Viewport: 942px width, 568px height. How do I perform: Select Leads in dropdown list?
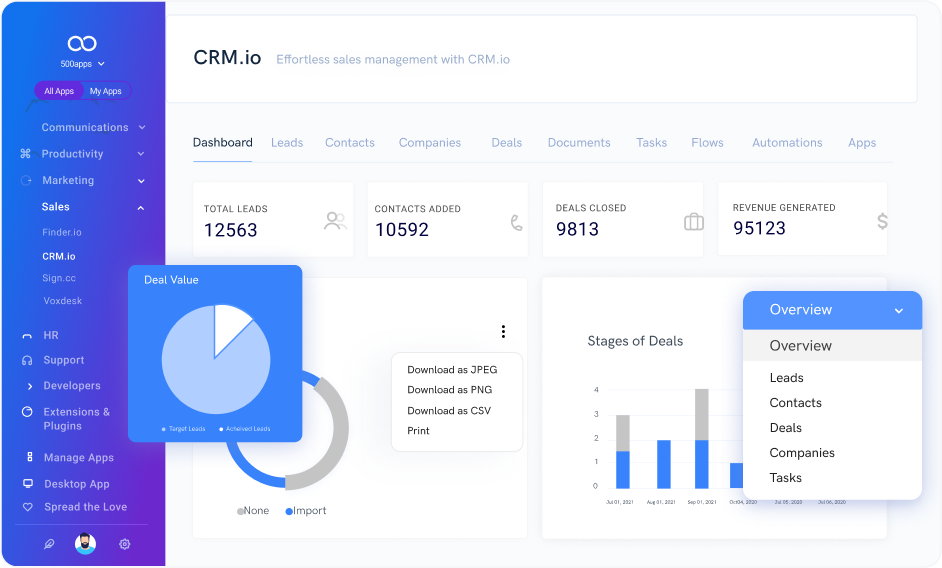pyautogui.click(x=786, y=377)
